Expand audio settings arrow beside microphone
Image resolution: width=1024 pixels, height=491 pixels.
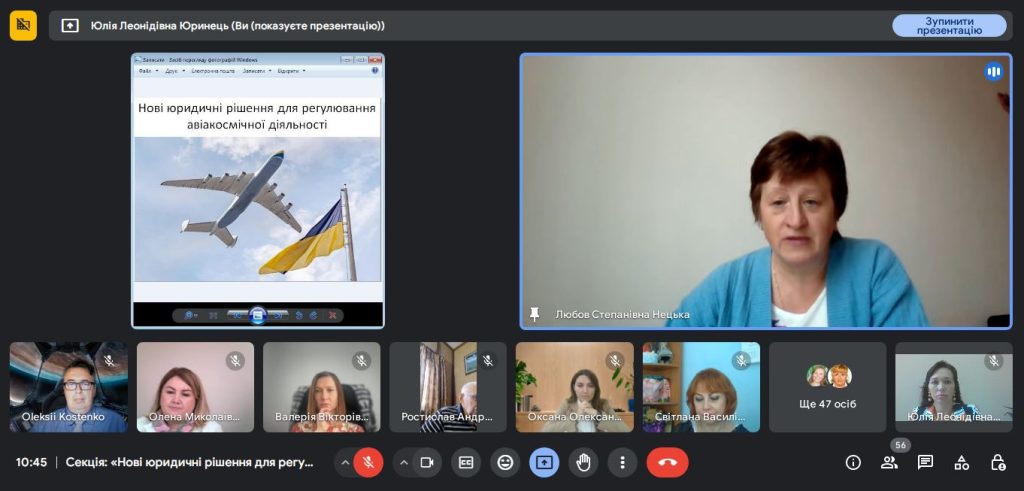coord(345,462)
